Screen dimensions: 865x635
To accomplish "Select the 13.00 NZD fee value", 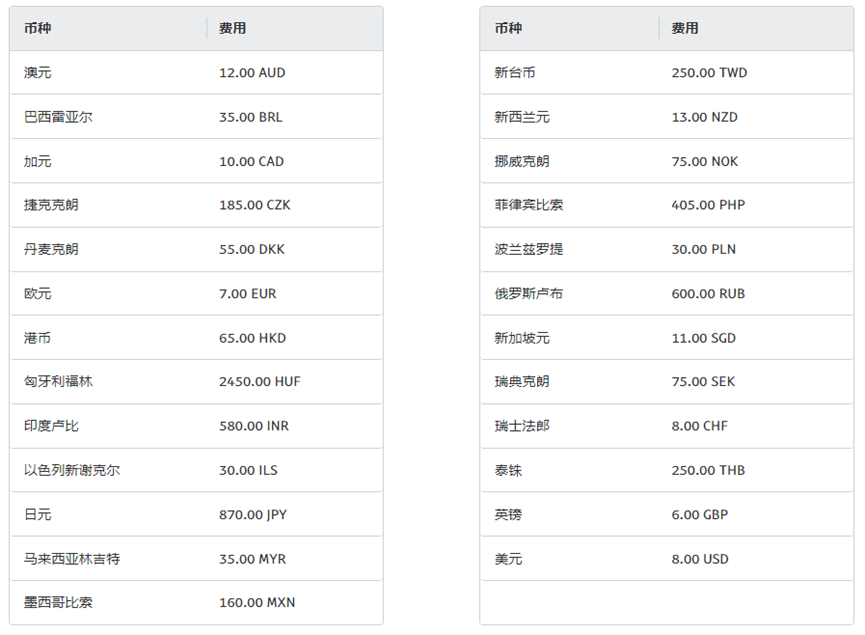I will 704,117.
